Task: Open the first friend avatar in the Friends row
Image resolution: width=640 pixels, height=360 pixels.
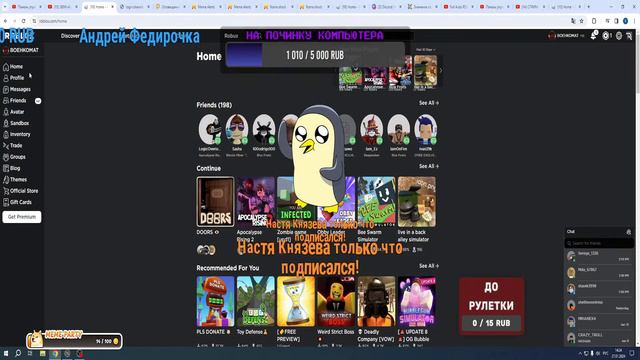Action: [x=210, y=129]
